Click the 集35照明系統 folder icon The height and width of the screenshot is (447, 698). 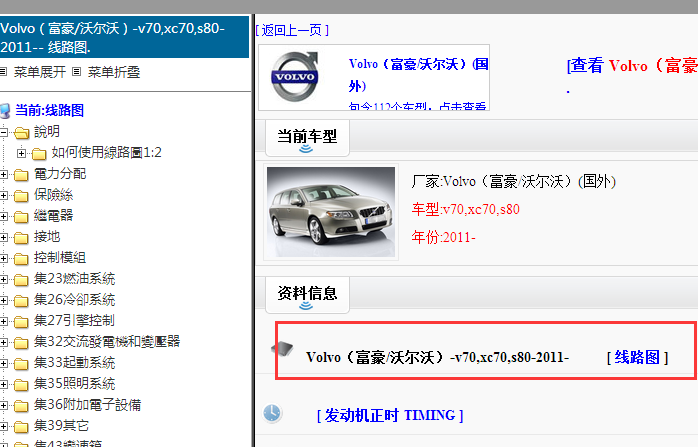(21, 385)
